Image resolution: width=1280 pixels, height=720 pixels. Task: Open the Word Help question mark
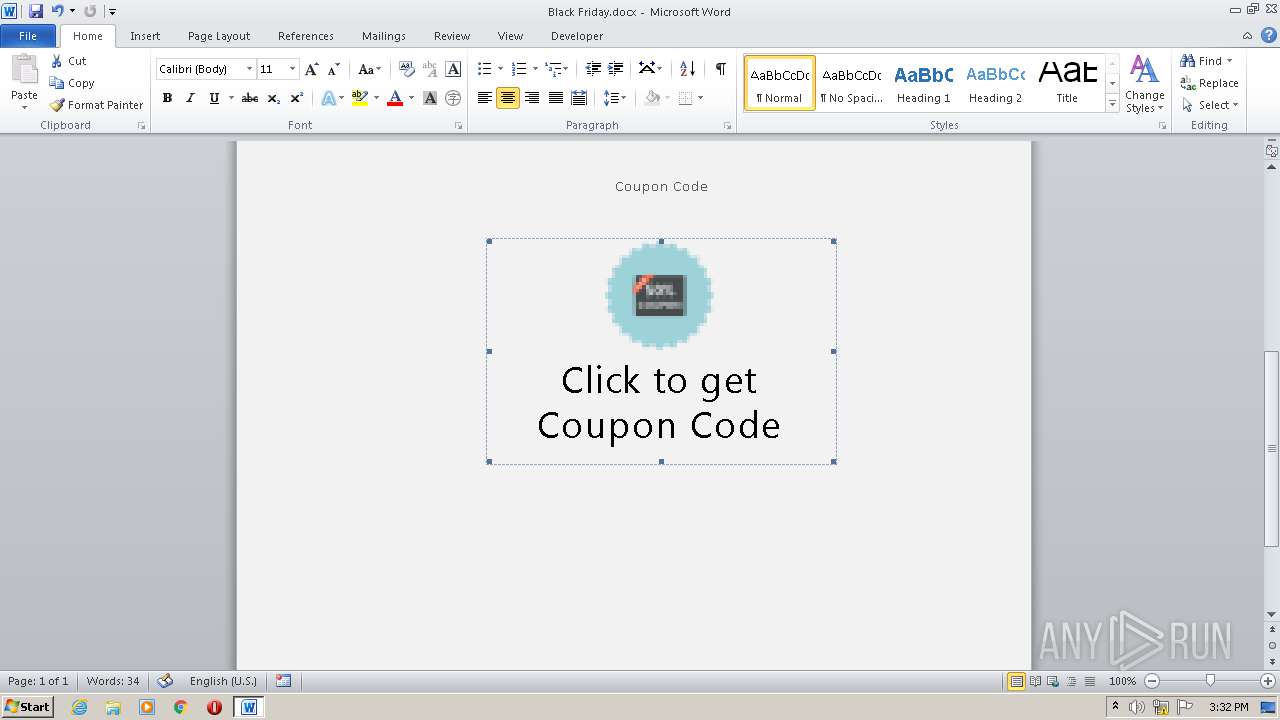(1269, 36)
